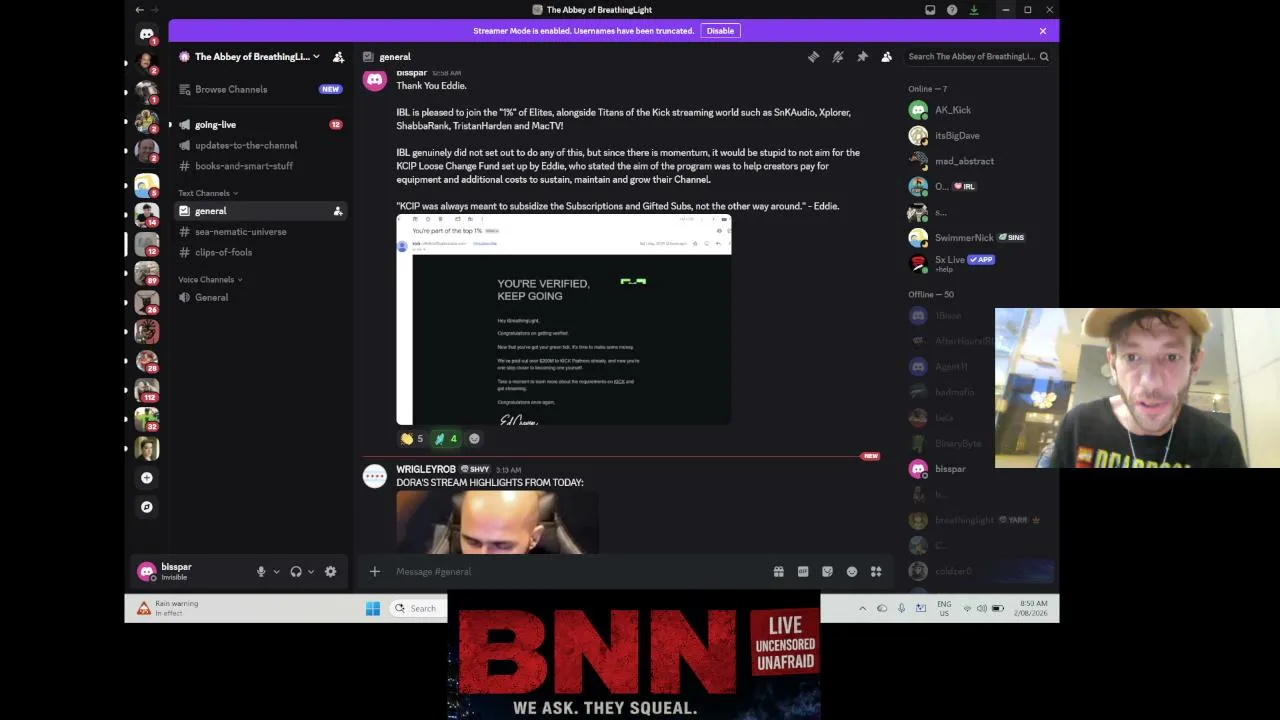
Task: Open AK_Kick in member list
Action: pos(980,110)
